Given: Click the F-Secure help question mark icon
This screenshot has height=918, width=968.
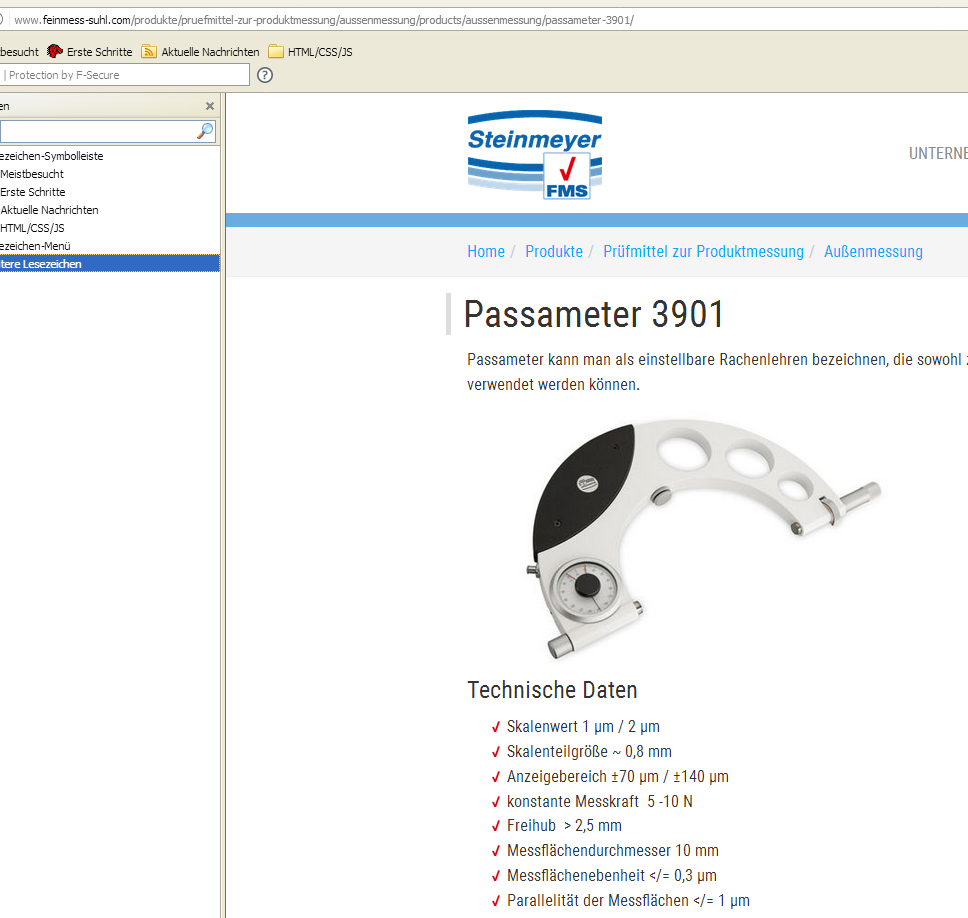Looking at the screenshot, I should tap(265, 75).
